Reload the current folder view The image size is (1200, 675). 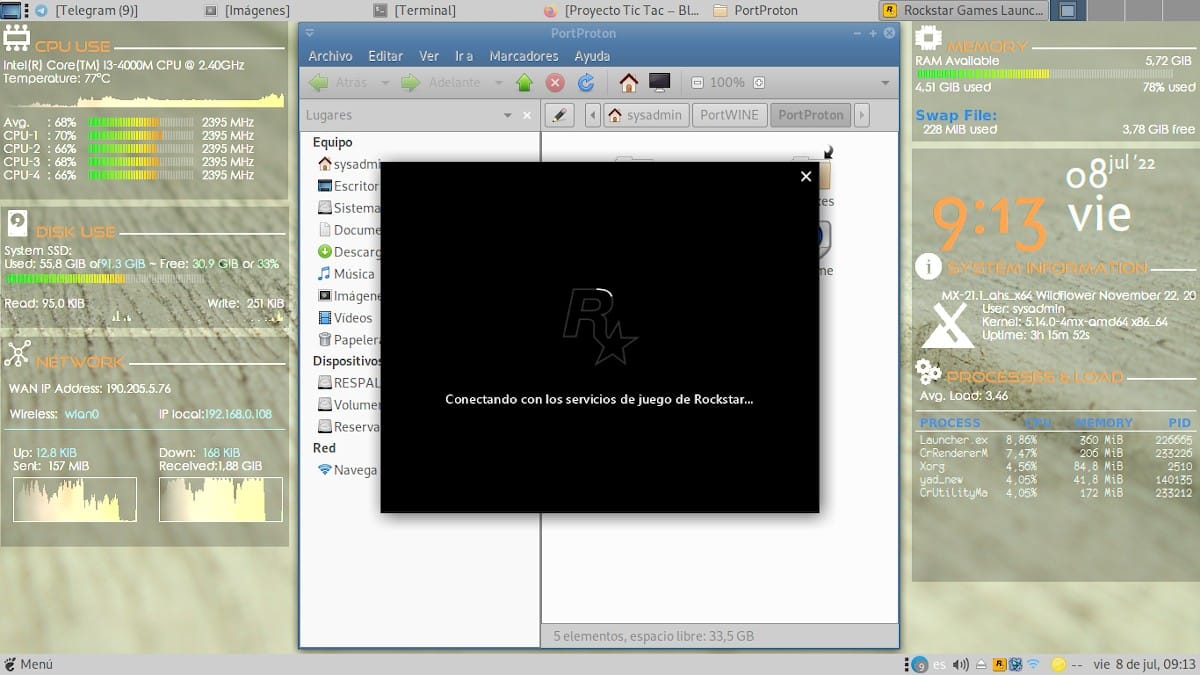click(586, 83)
